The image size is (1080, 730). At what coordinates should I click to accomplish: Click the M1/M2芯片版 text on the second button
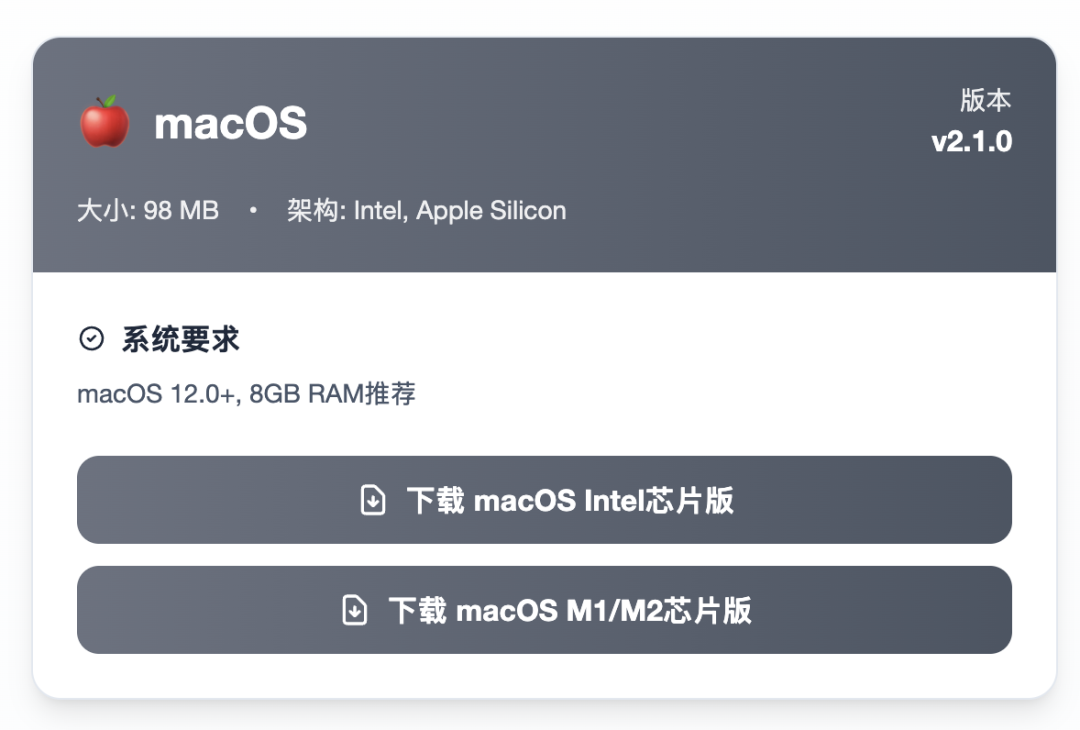pyautogui.click(x=659, y=610)
